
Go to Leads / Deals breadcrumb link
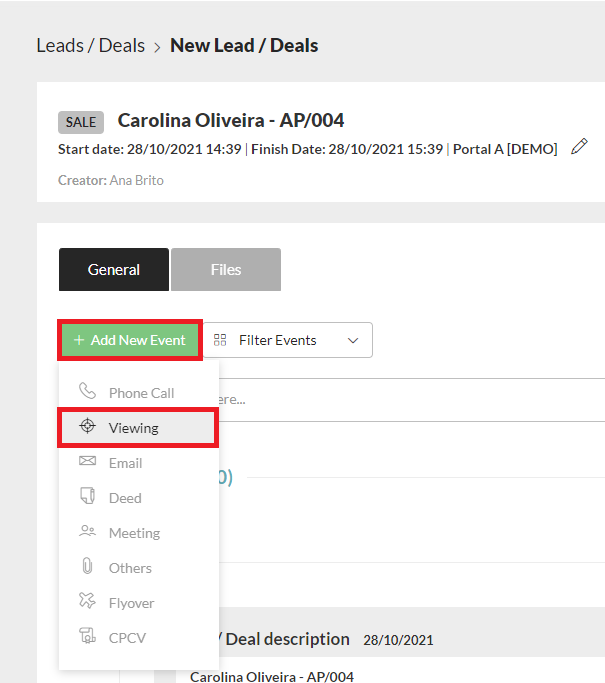click(x=91, y=46)
